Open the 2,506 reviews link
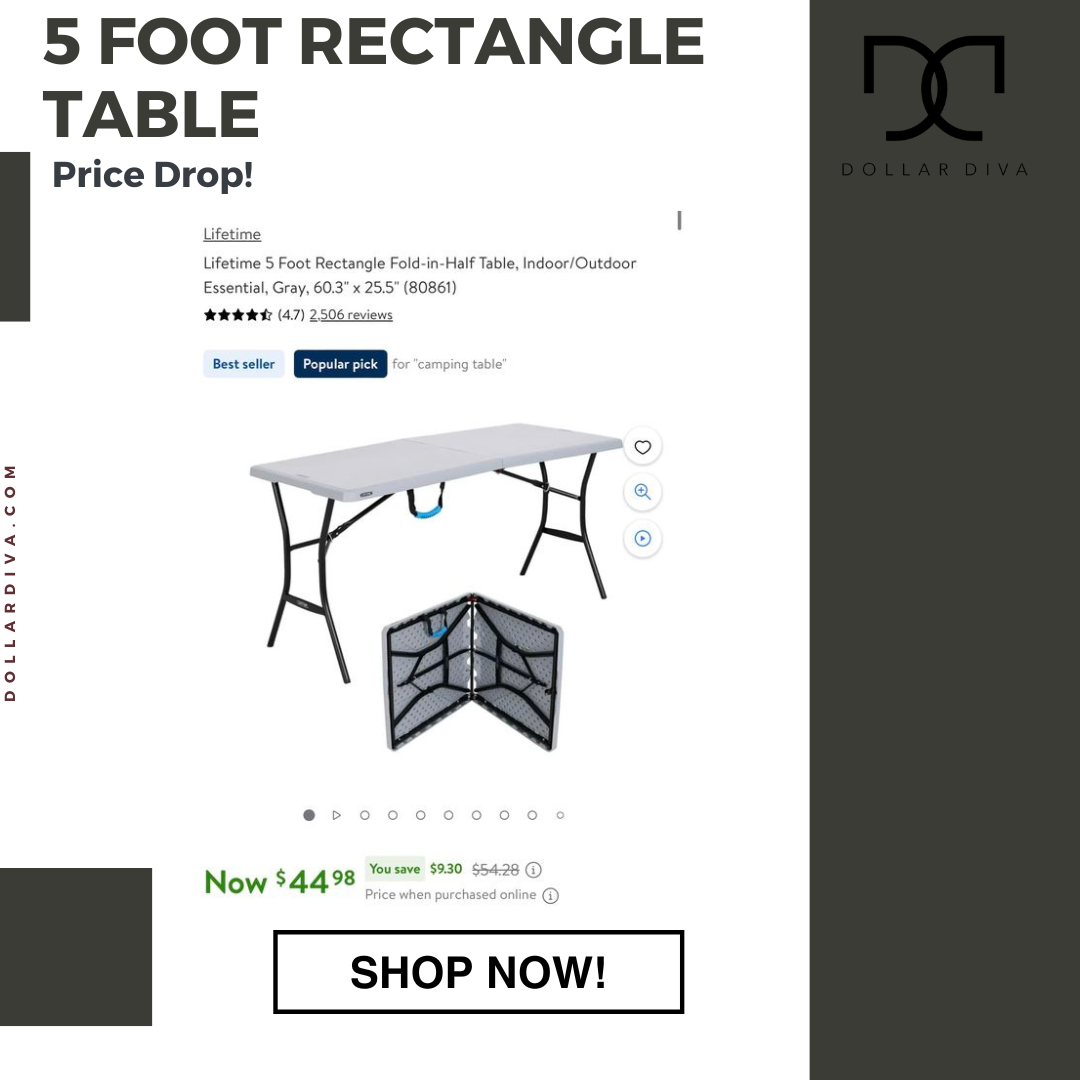 [351, 315]
